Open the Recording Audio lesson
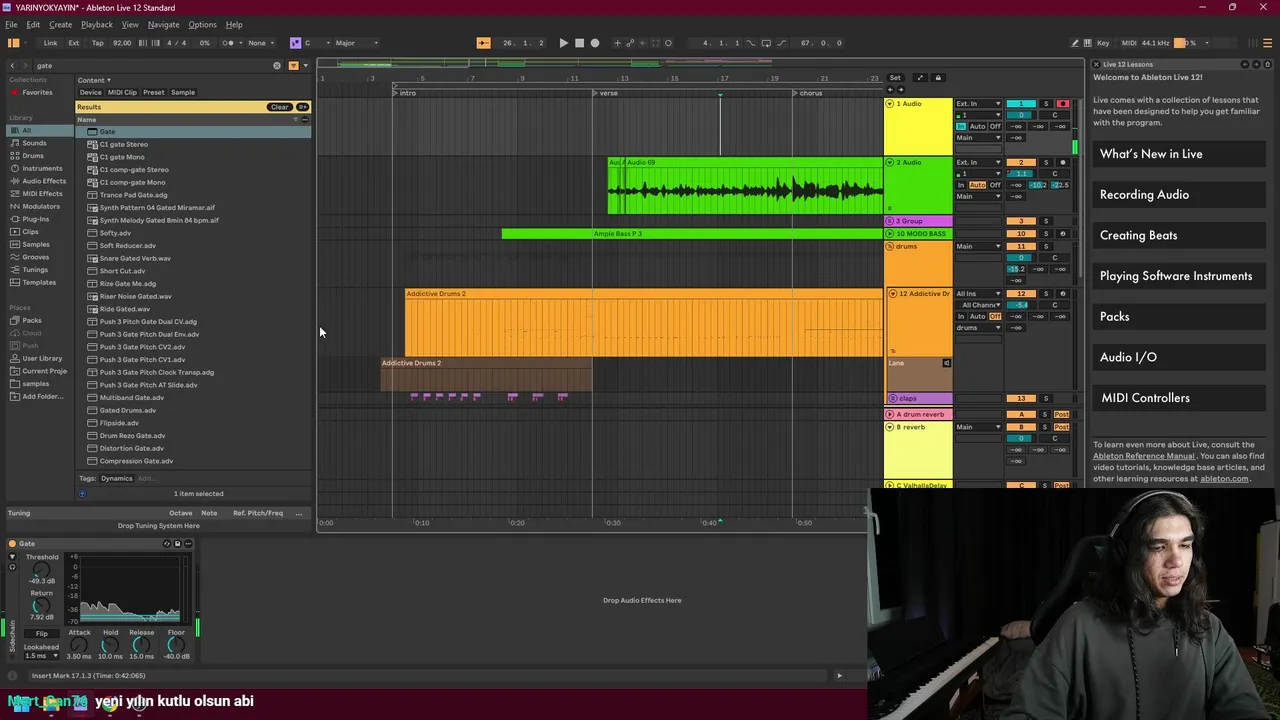This screenshot has height=720, width=1280. (1179, 195)
